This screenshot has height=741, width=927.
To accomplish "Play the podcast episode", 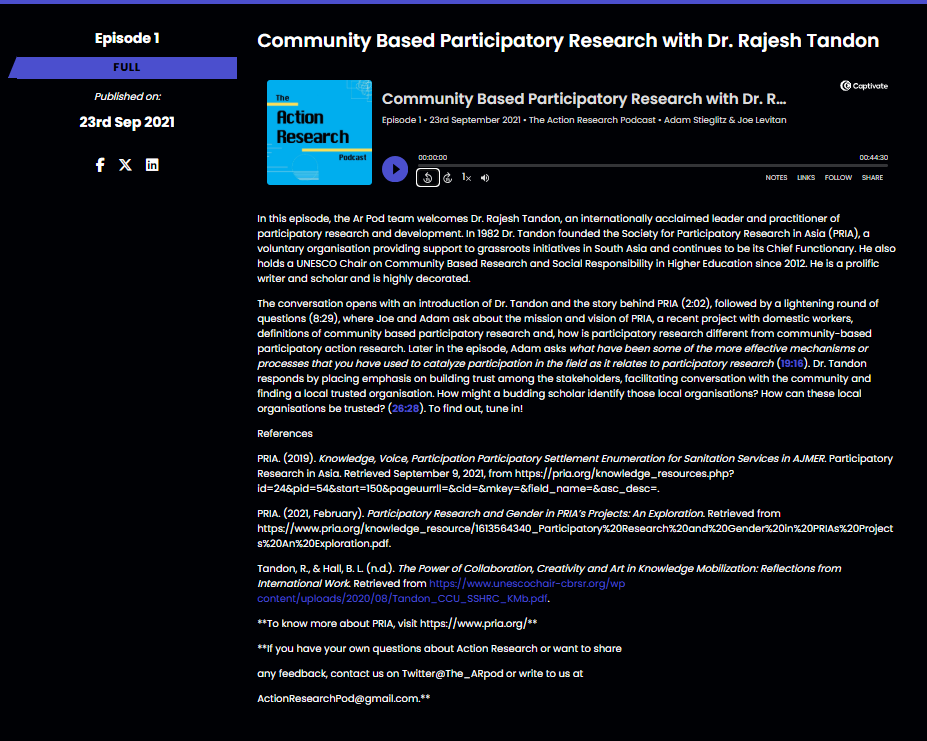I will (x=395, y=169).
